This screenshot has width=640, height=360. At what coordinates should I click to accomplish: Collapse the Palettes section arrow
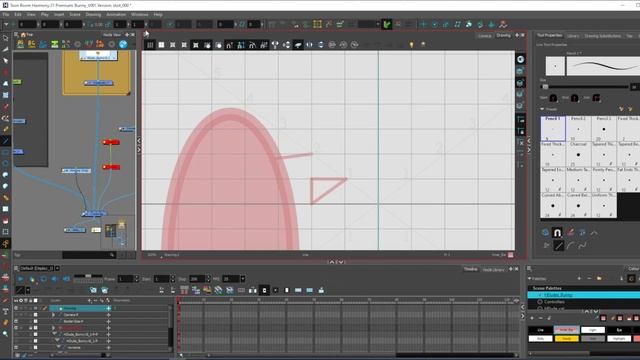click(529, 278)
